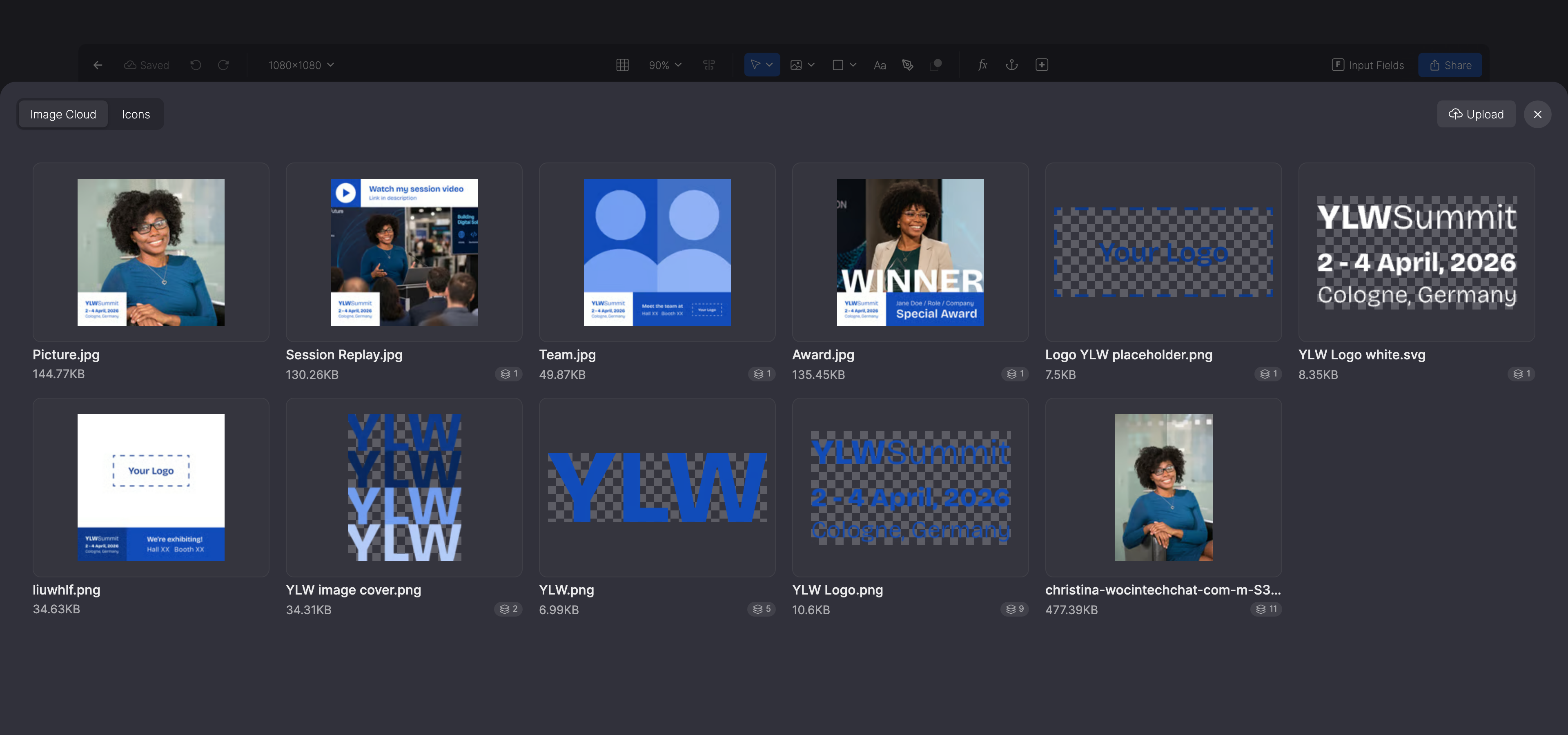The width and height of the screenshot is (1568, 735).
Task: Click the Saved cloud status
Action: pyautogui.click(x=147, y=65)
